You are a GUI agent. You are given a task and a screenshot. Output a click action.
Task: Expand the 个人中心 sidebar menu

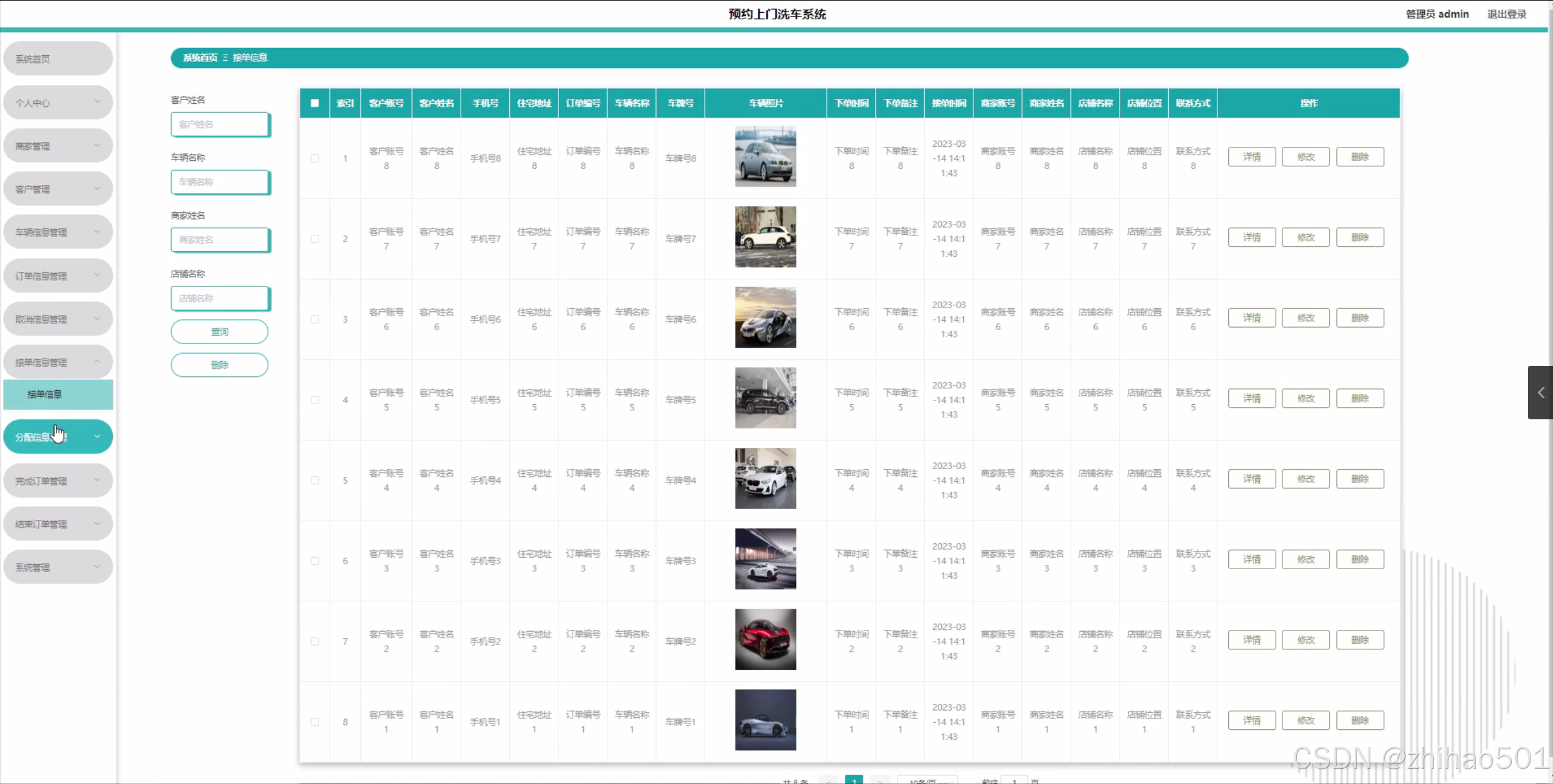coord(58,103)
